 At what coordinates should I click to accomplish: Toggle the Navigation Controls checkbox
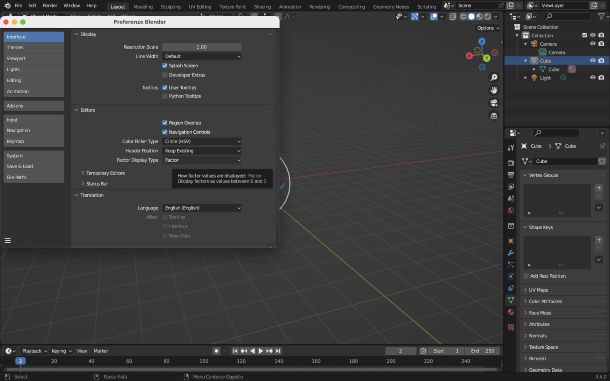point(165,132)
